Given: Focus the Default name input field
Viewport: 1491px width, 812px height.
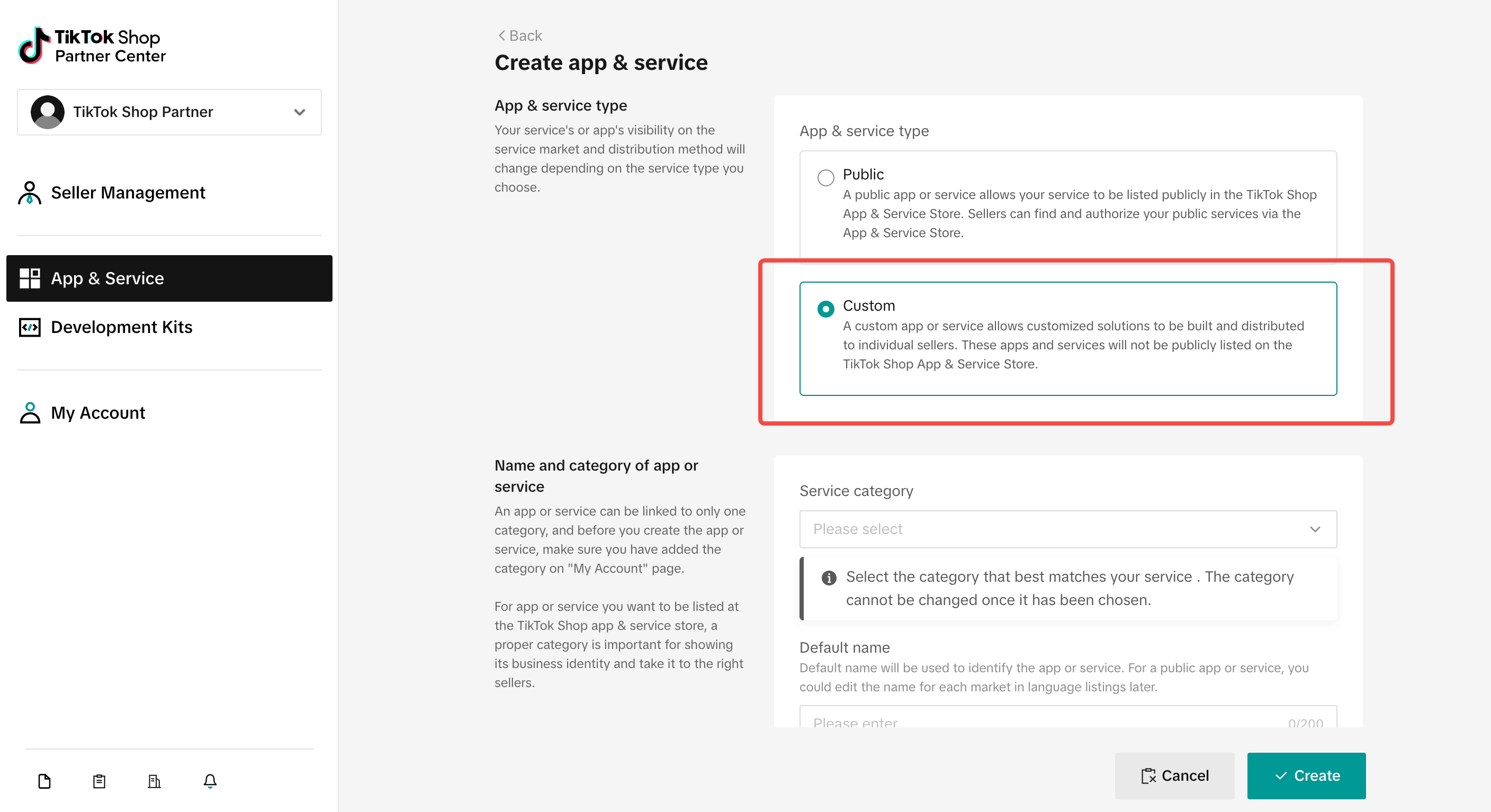Looking at the screenshot, I should (x=1068, y=717).
